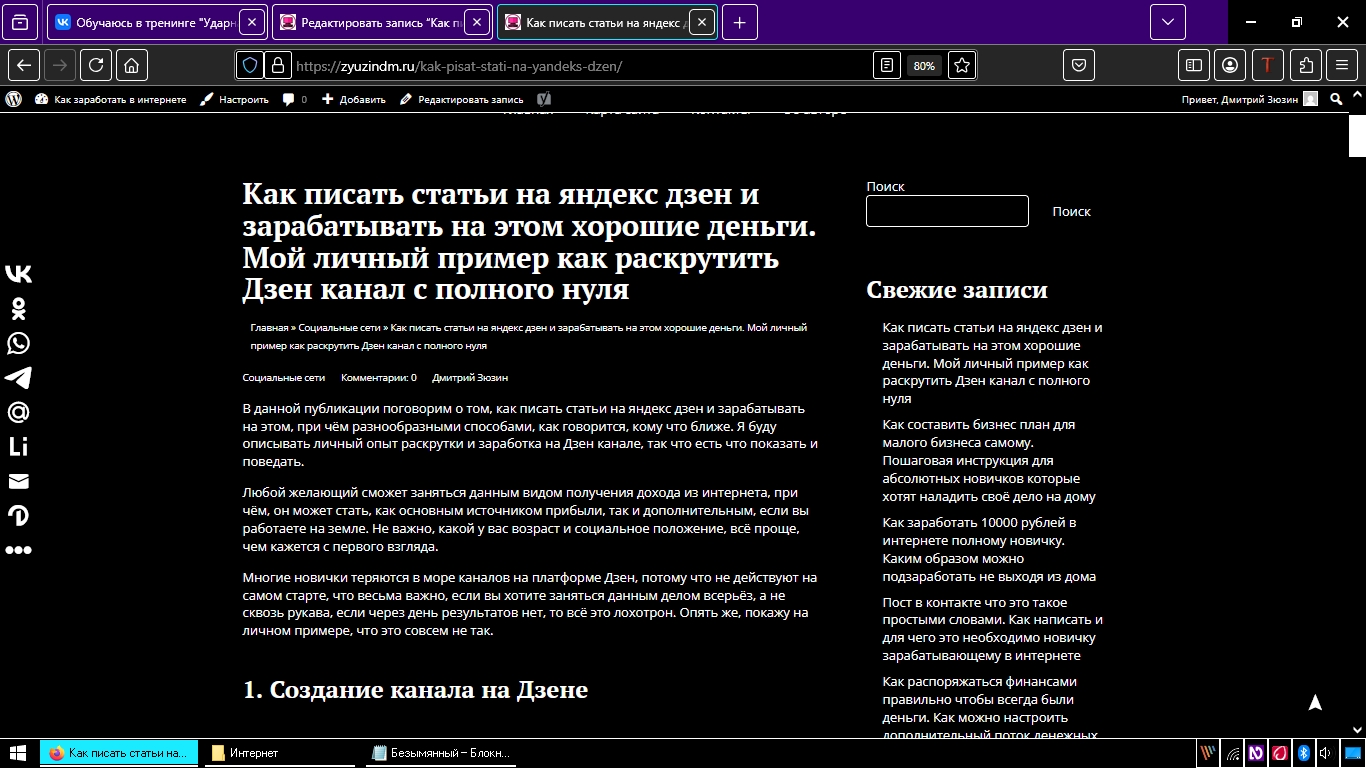This screenshot has width=1366, height=768.
Task: Open the extensions puzzle menu
Action: click(x=1305, y=65)
